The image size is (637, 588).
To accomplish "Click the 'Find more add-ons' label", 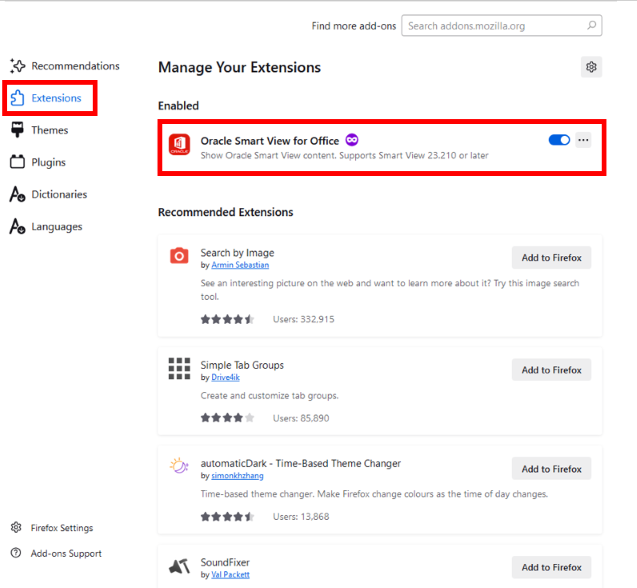I will coord(354,26).
